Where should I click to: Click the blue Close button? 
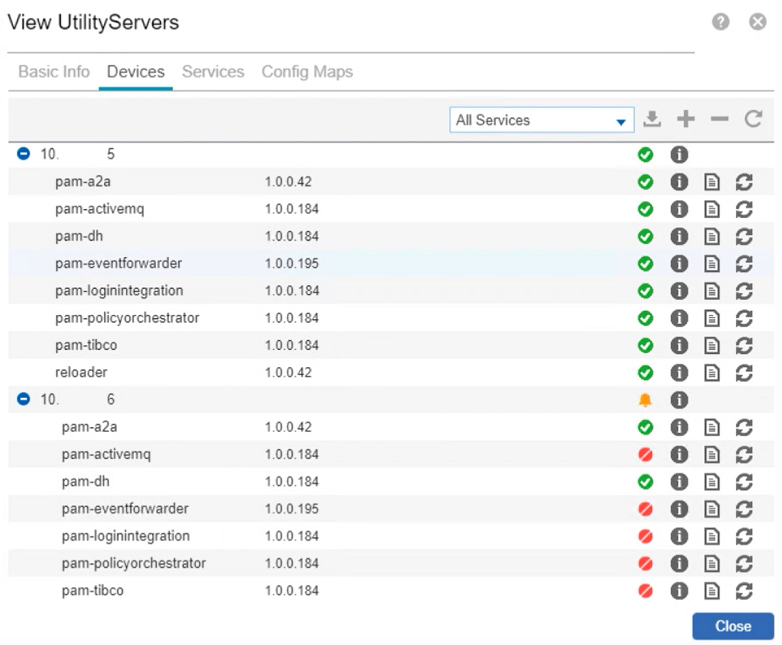pyautogui.click(x=732, y=626)
